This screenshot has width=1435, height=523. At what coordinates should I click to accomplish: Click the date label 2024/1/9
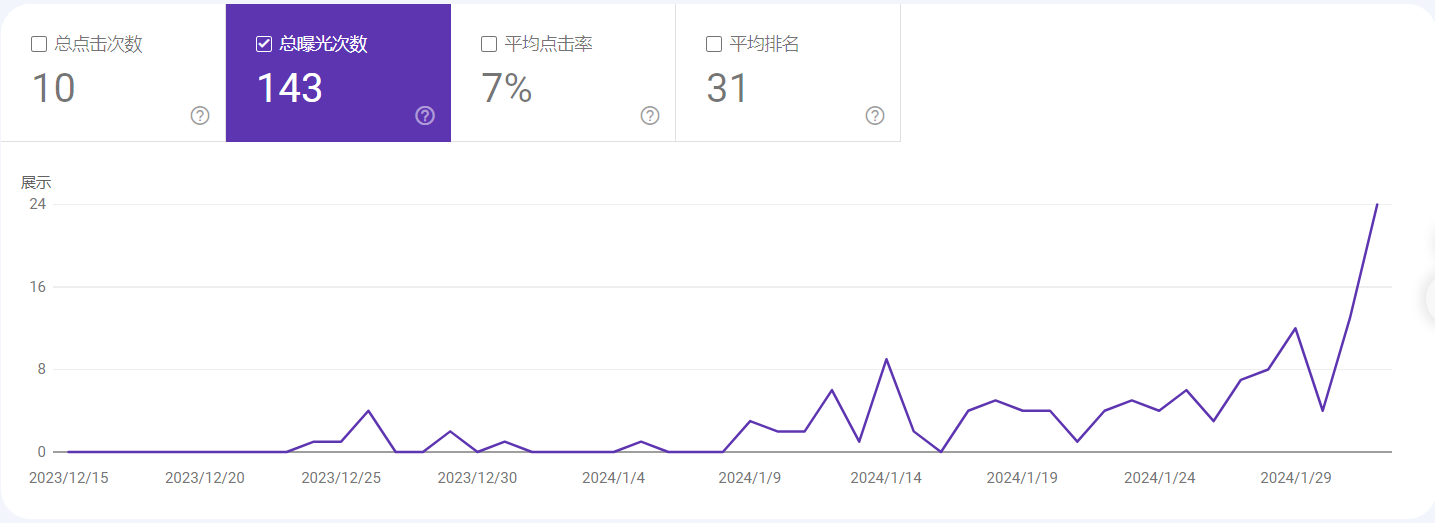pos(750,478)
